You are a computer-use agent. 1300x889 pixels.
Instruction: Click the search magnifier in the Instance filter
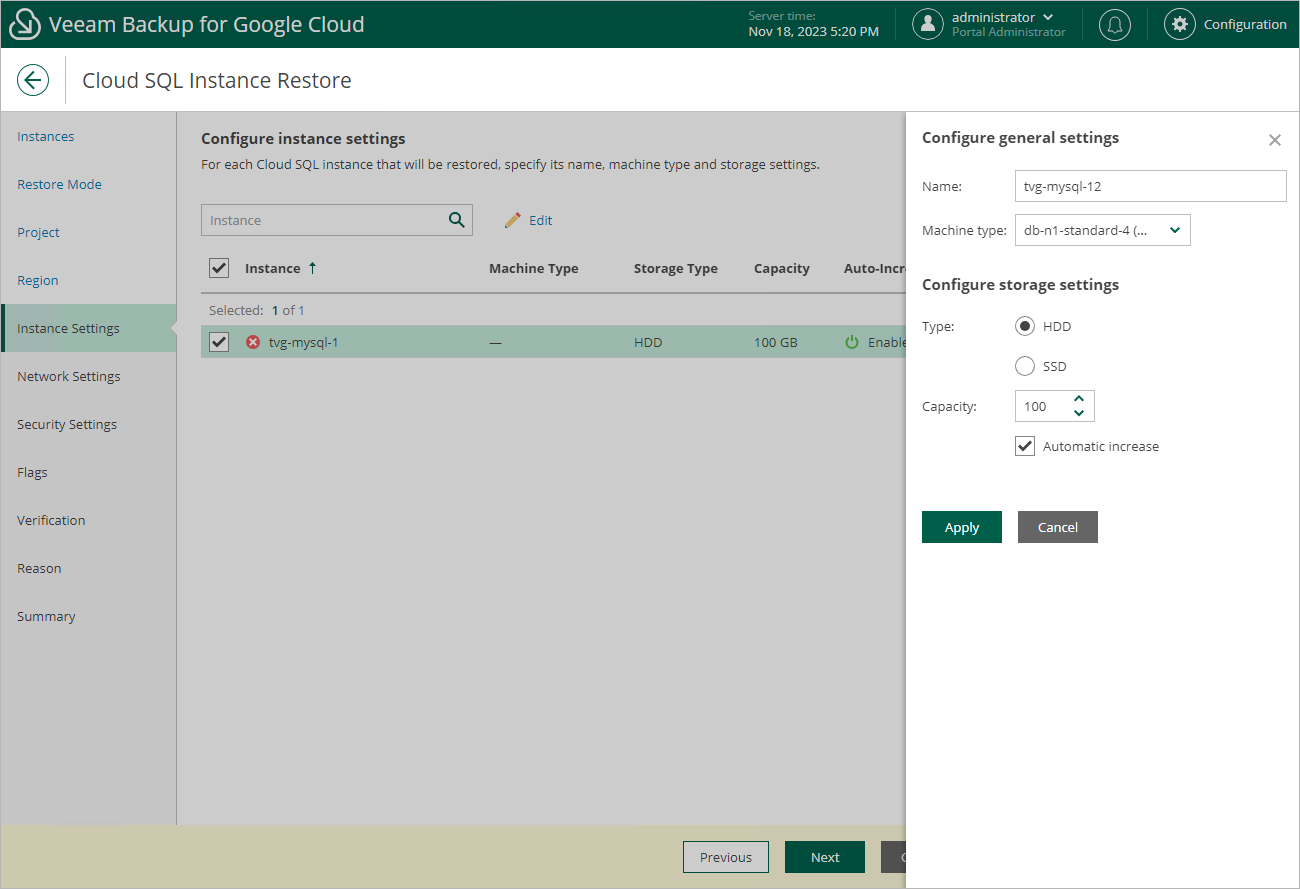coord(458,219)
